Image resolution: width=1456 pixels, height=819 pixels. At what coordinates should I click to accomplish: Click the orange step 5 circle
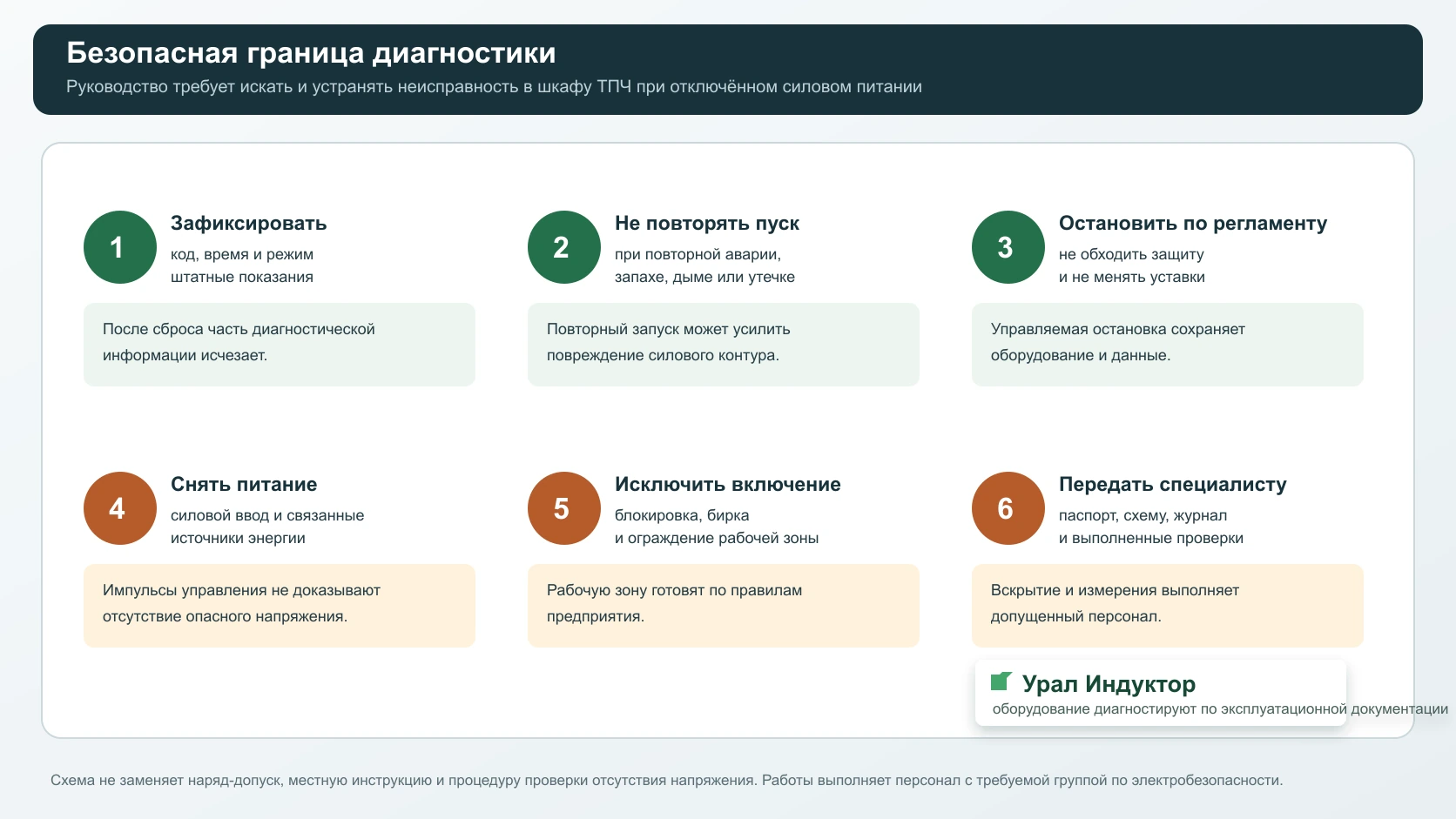(564, 508)
